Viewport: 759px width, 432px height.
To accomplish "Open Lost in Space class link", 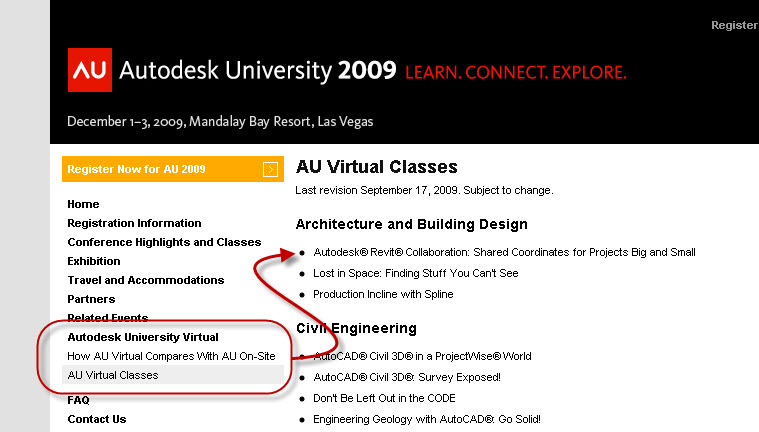I will (415, 273).
